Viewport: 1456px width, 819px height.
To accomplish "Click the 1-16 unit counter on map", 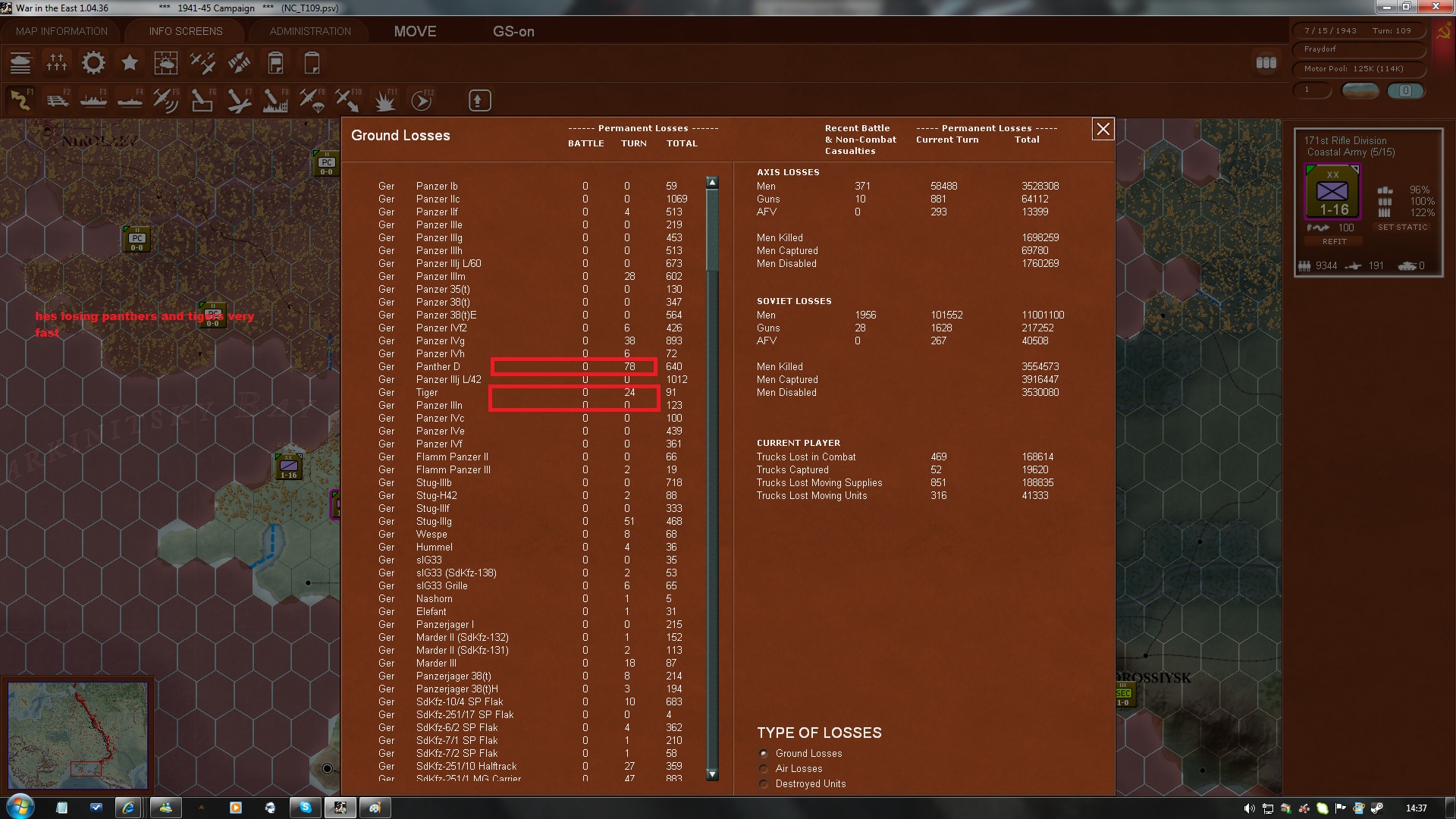I will coord(288,466).
